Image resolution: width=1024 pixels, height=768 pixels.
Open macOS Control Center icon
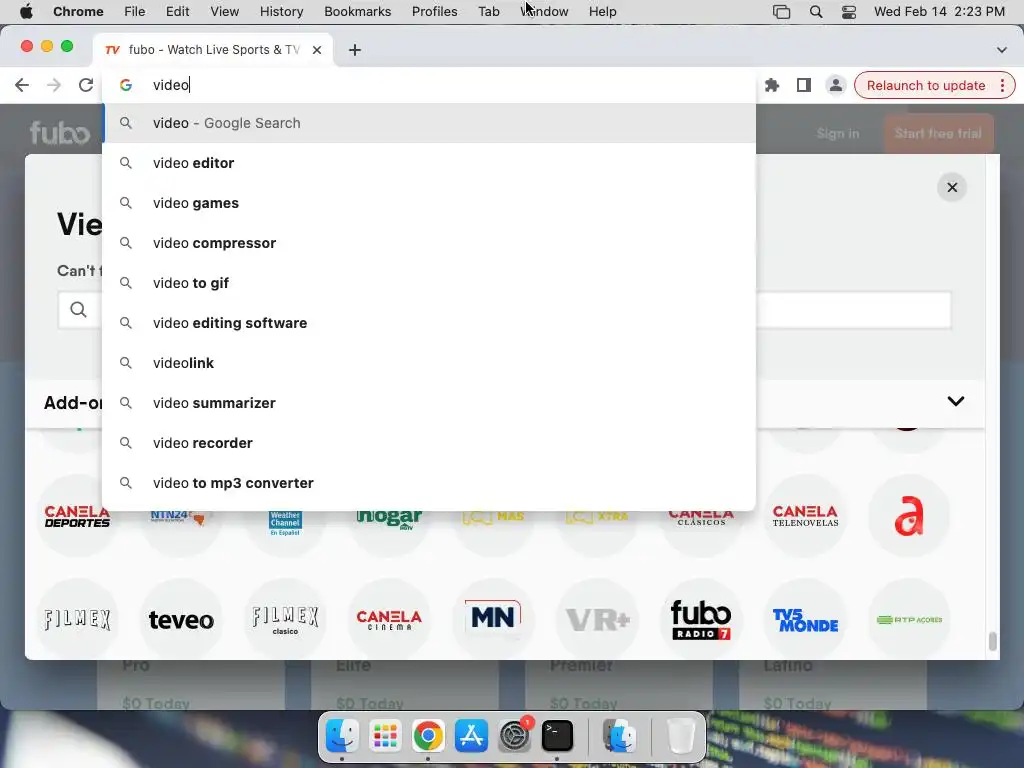pos(848,12)
